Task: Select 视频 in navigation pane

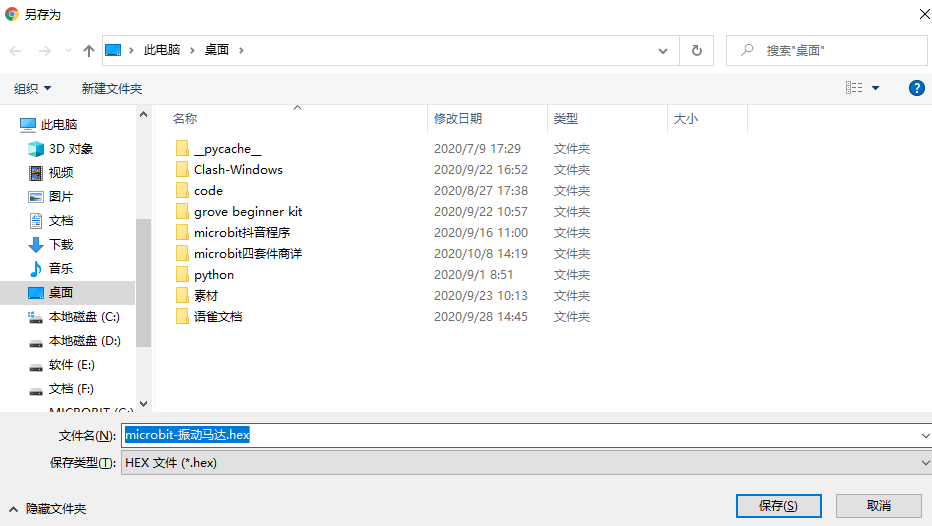Action: [51, 172]
